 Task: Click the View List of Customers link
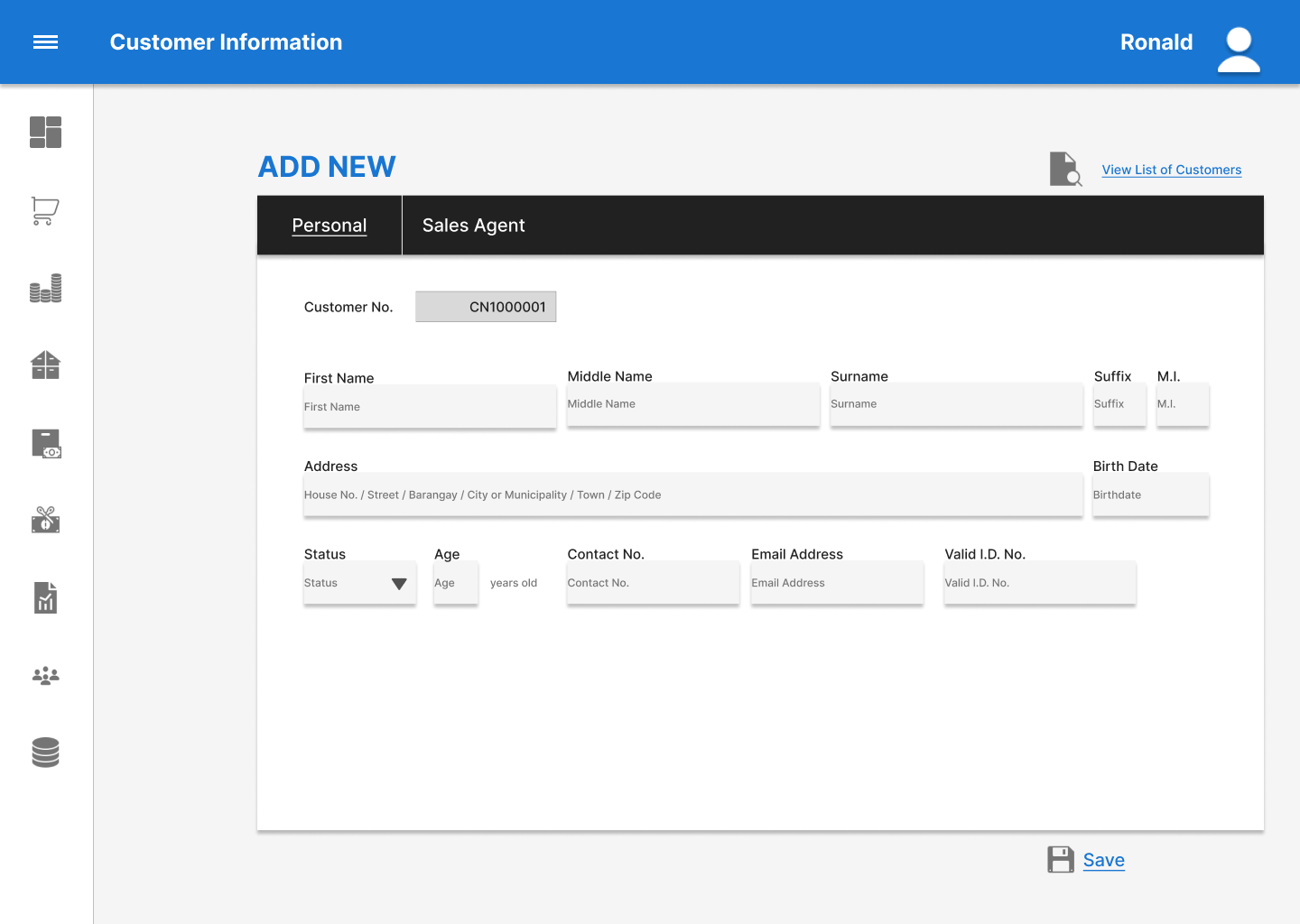pos(1171,170)
